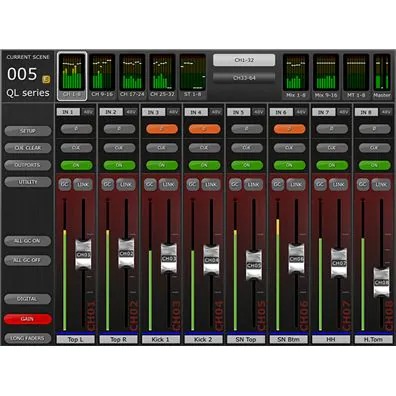Open the IN 2 input patch selector
This screenshot has width=396, height=396.
coord(111,112)
